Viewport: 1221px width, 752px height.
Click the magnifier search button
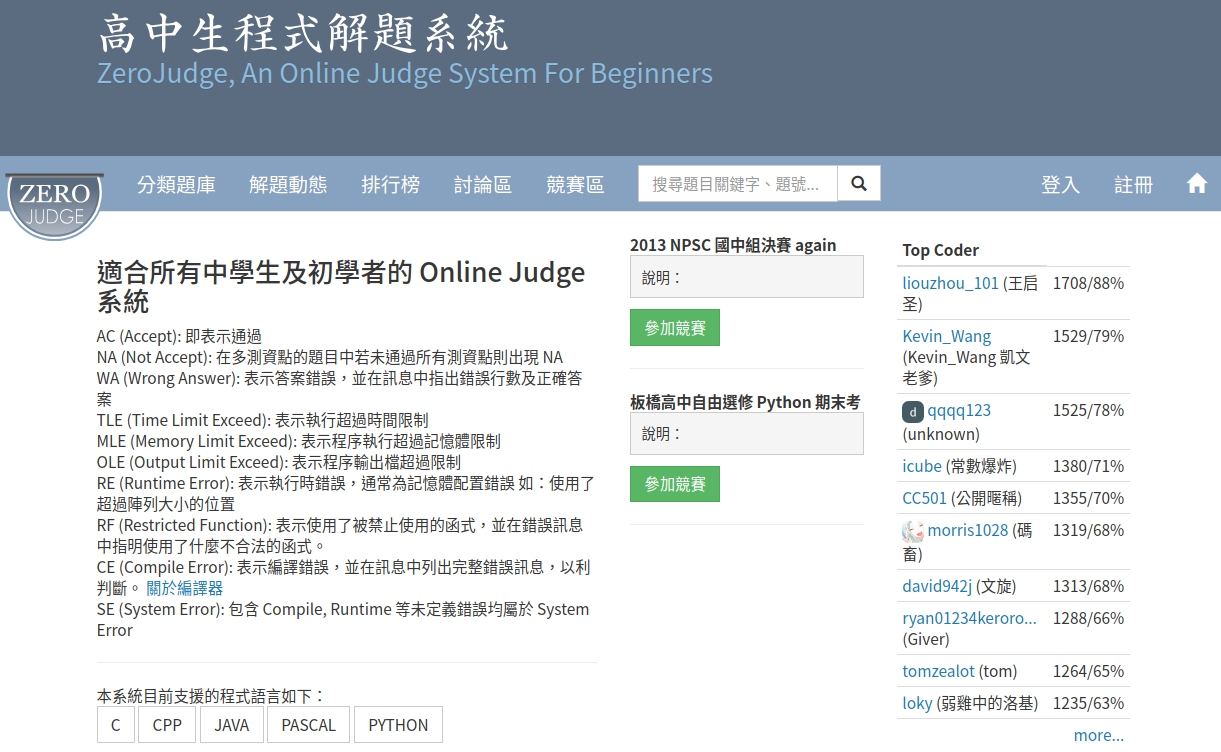(x=858, y=184)
